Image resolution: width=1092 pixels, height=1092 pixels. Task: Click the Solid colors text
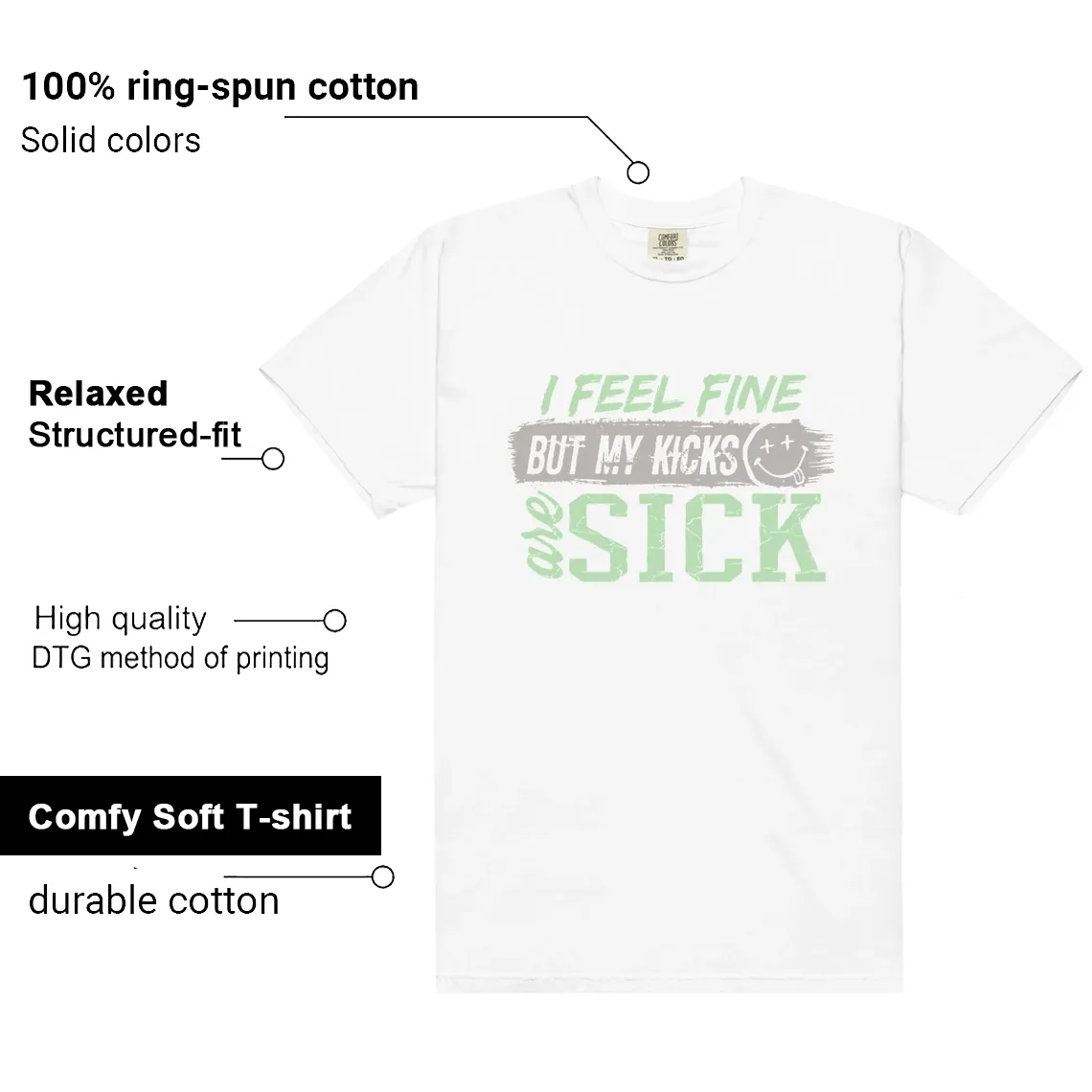click(x=111, y=140)
